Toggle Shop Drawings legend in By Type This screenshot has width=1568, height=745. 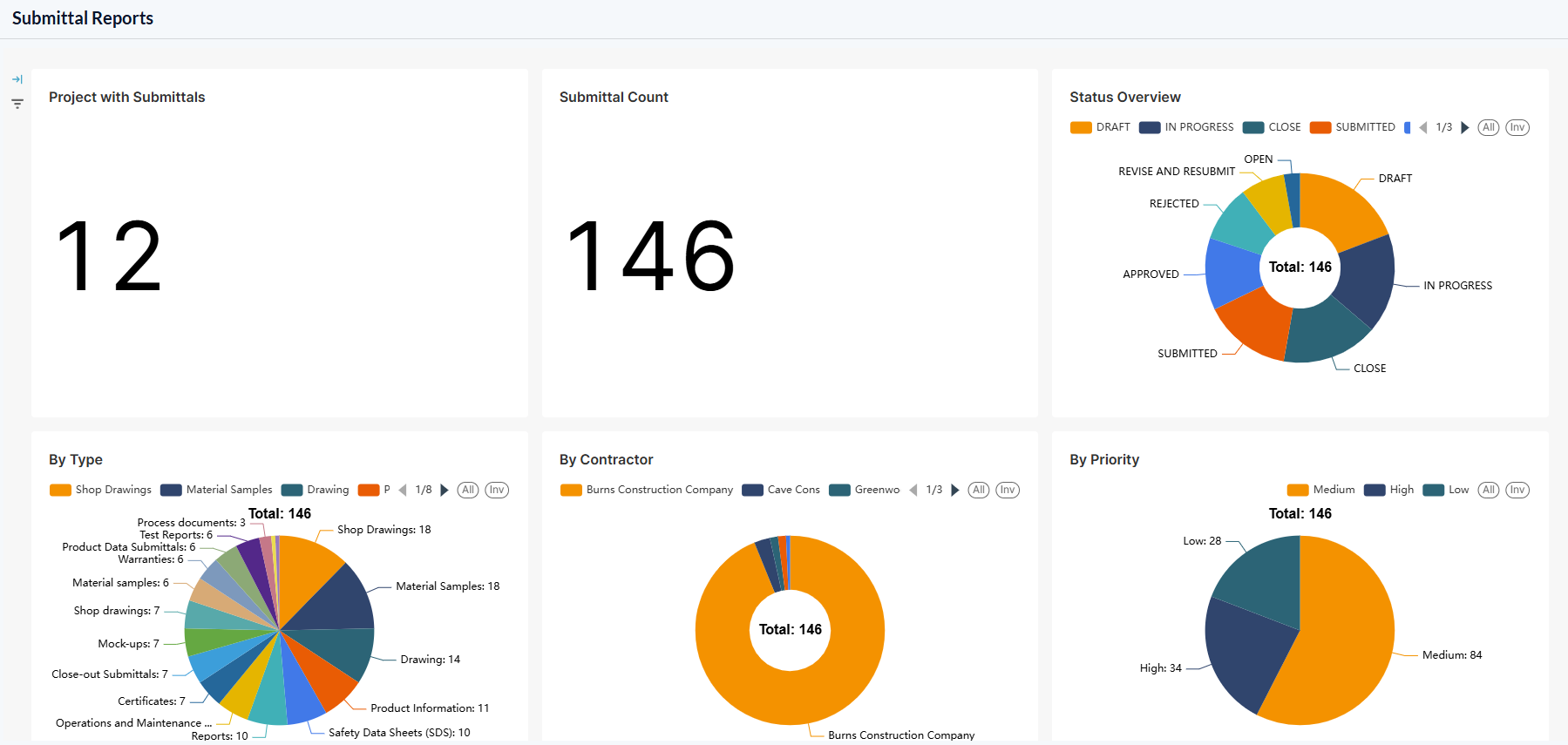point(101,490)
